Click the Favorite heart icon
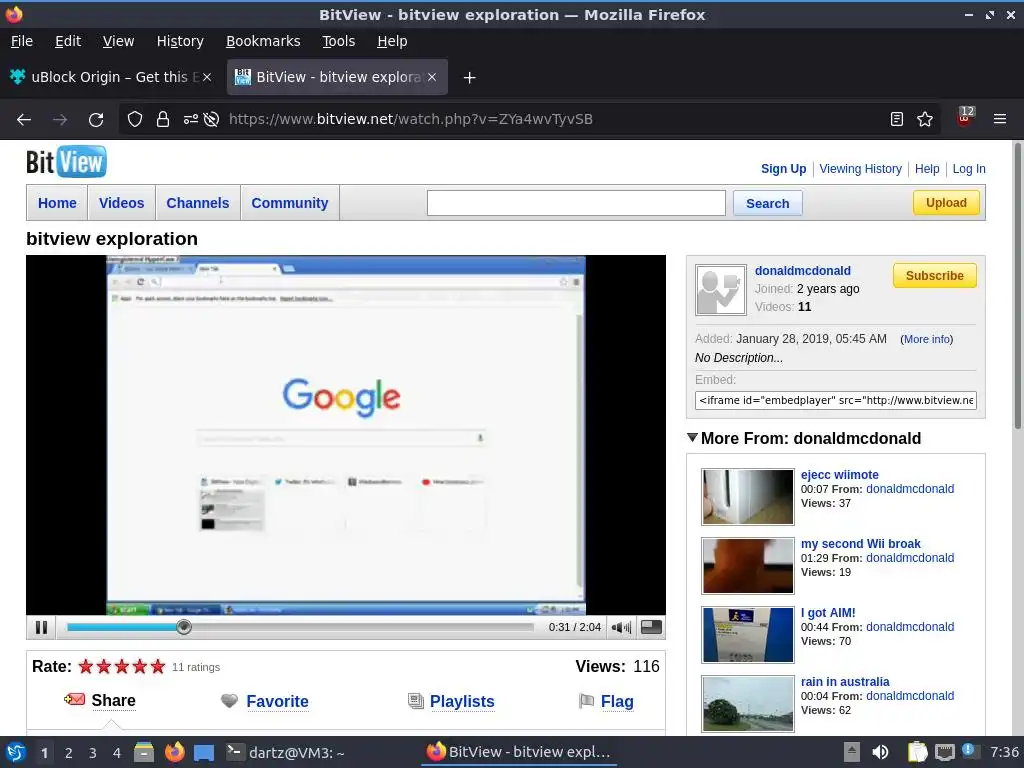 coord(229,701)
